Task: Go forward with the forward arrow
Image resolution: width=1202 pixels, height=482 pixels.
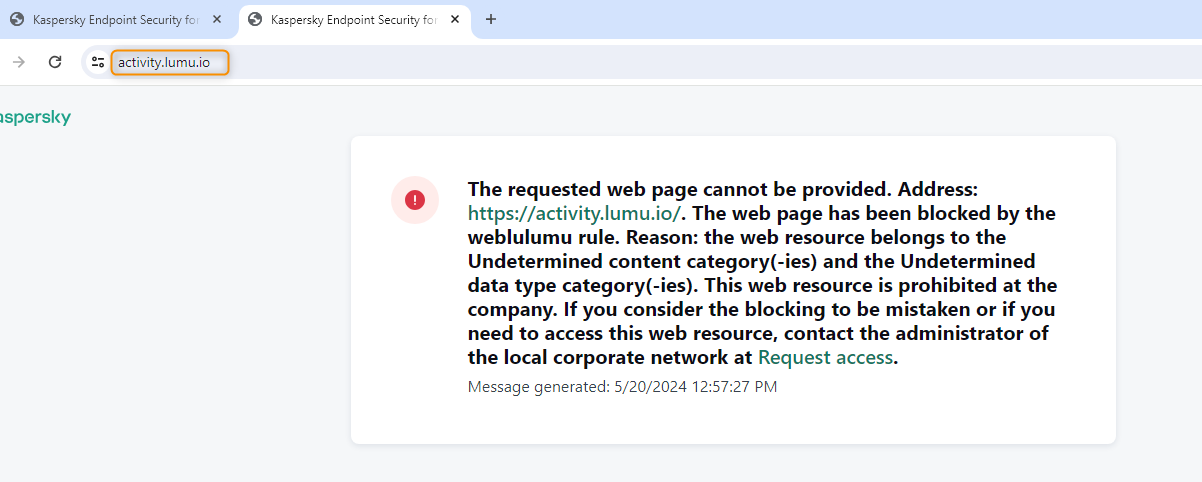Action: pyautogui.click(x=18, y=62)
